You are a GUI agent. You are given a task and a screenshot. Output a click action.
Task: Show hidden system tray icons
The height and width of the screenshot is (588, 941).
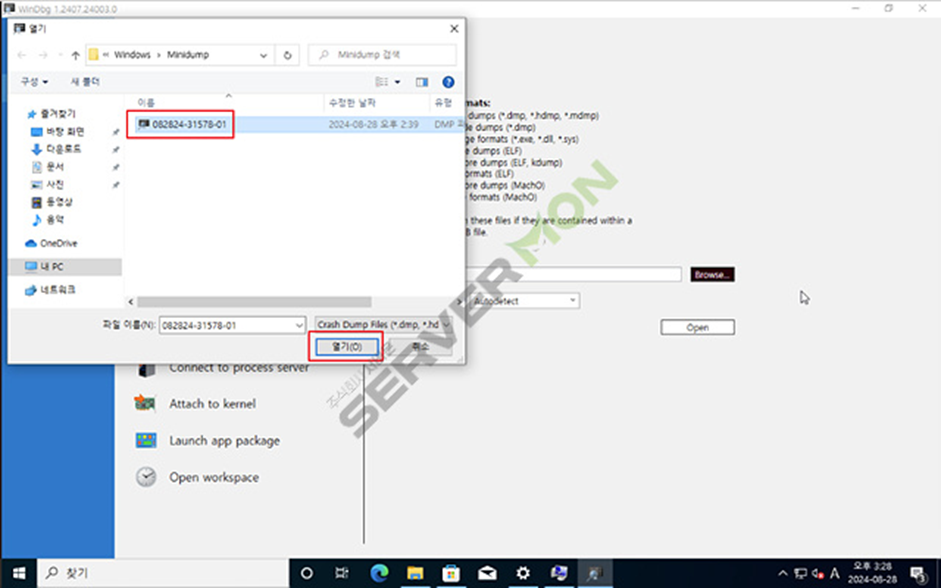click(783, 574)
